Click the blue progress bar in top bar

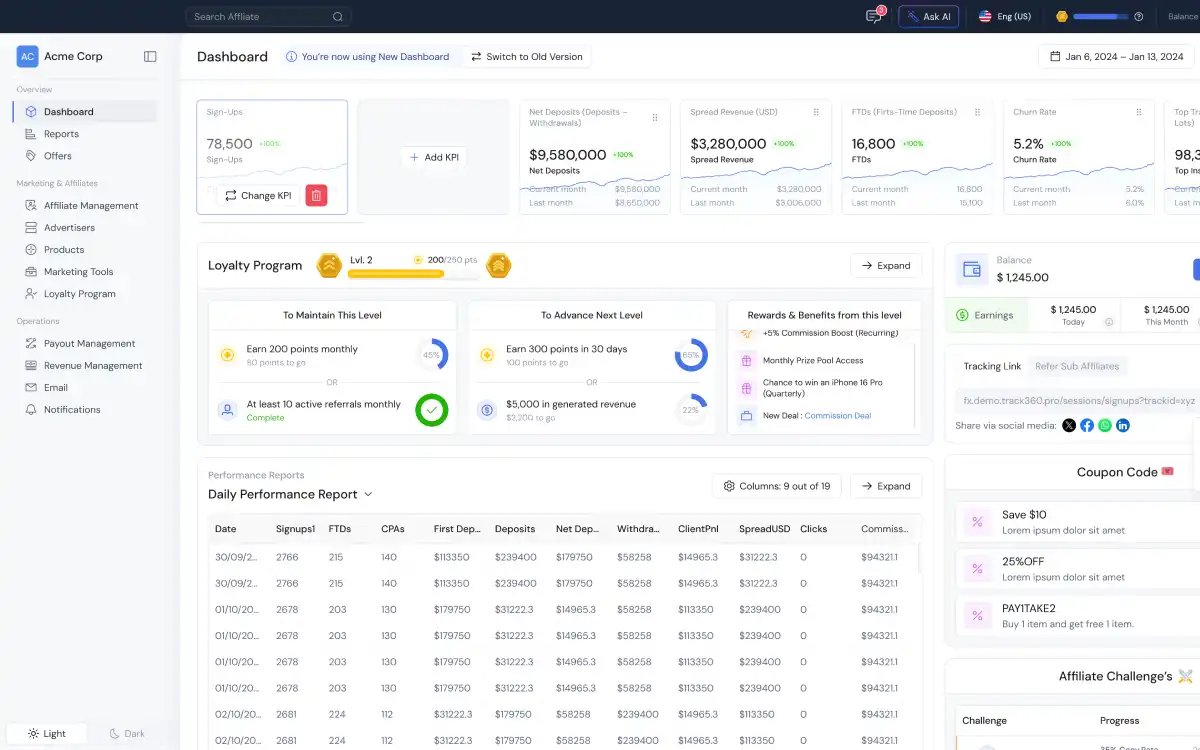coord(1100,16)
